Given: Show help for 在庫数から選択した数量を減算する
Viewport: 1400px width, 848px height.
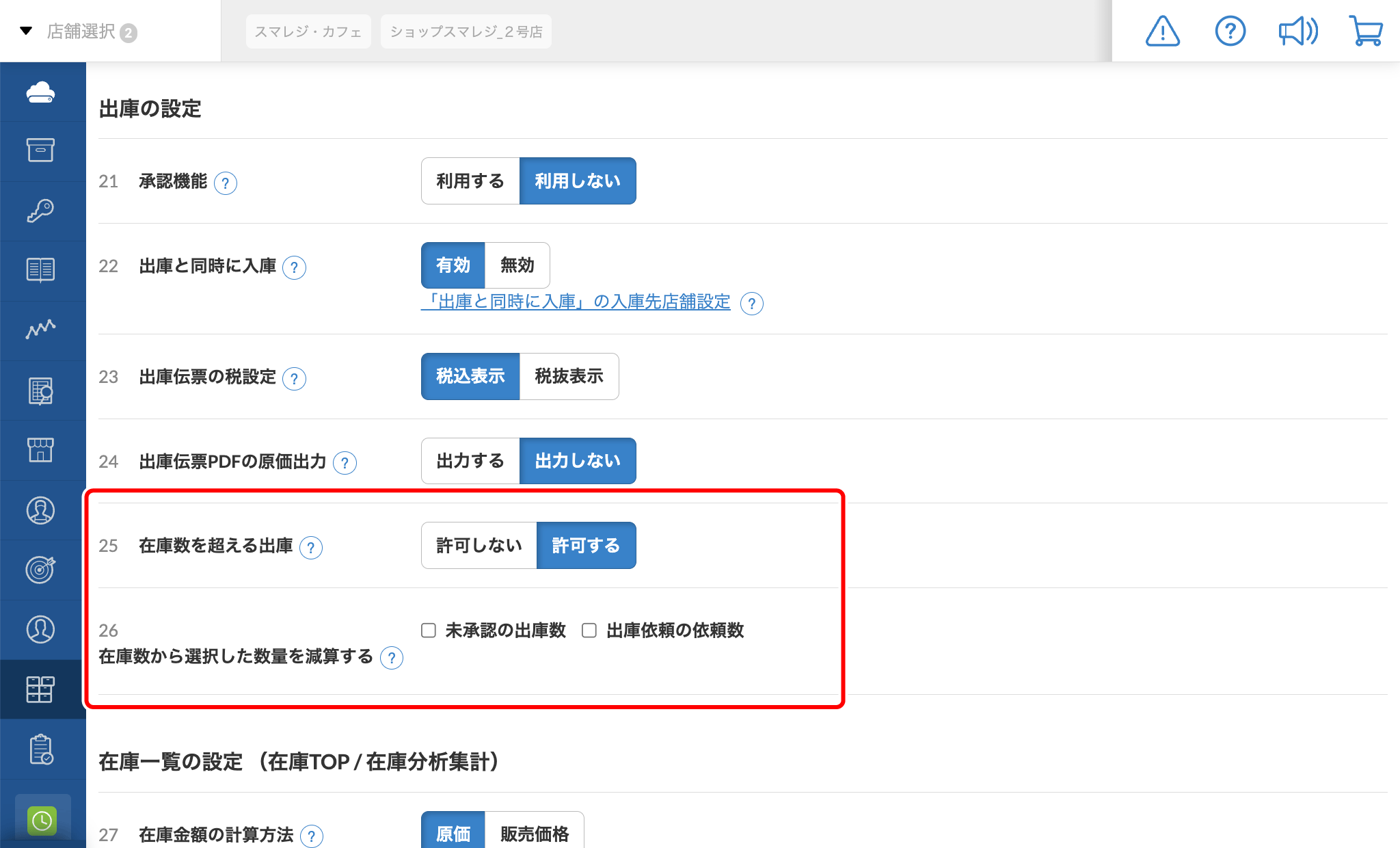Looking at the screenshot, I should tap(392, 658).
